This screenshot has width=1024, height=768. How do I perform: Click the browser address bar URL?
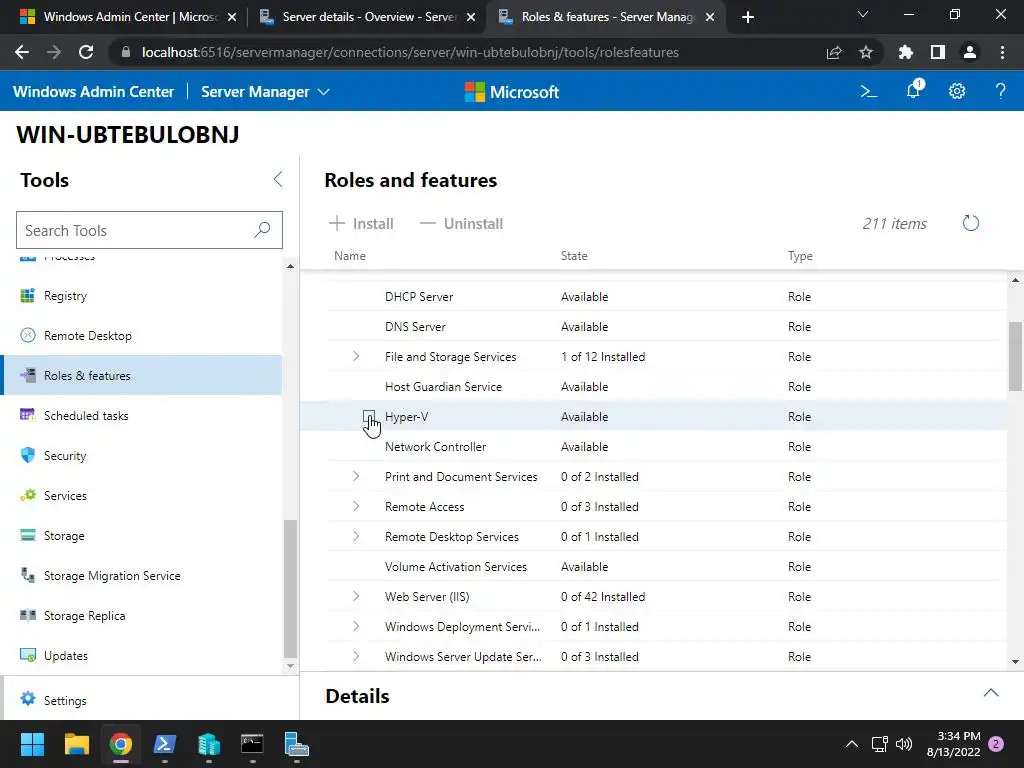[x=410, y=52]
